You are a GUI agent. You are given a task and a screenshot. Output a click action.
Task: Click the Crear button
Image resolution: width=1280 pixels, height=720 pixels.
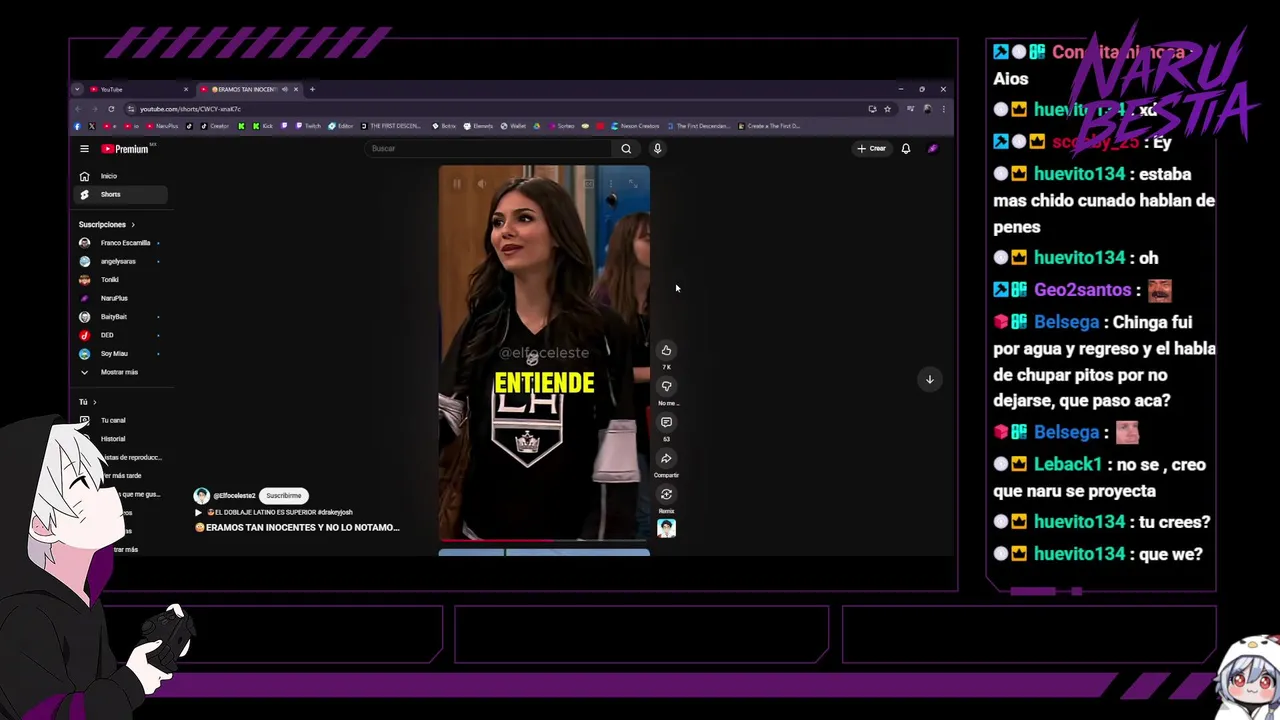[872, 149]
